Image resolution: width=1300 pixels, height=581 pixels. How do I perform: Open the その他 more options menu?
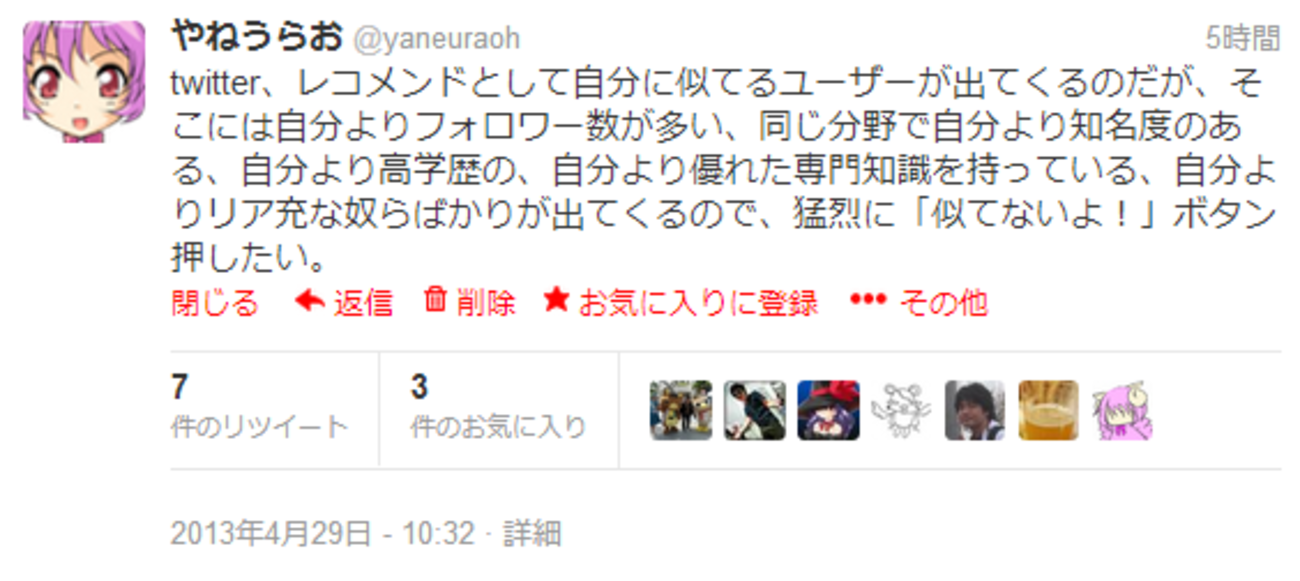point(944,303)
